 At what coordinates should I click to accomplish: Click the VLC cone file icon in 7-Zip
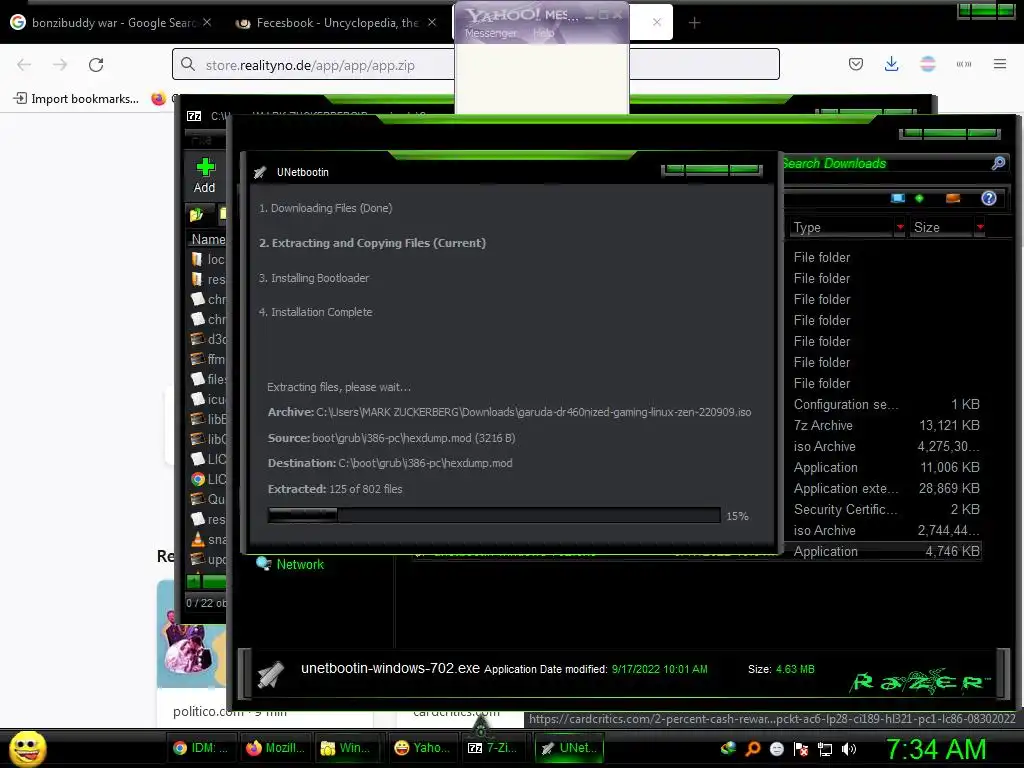pyautogui.click(x=198, y=539)
